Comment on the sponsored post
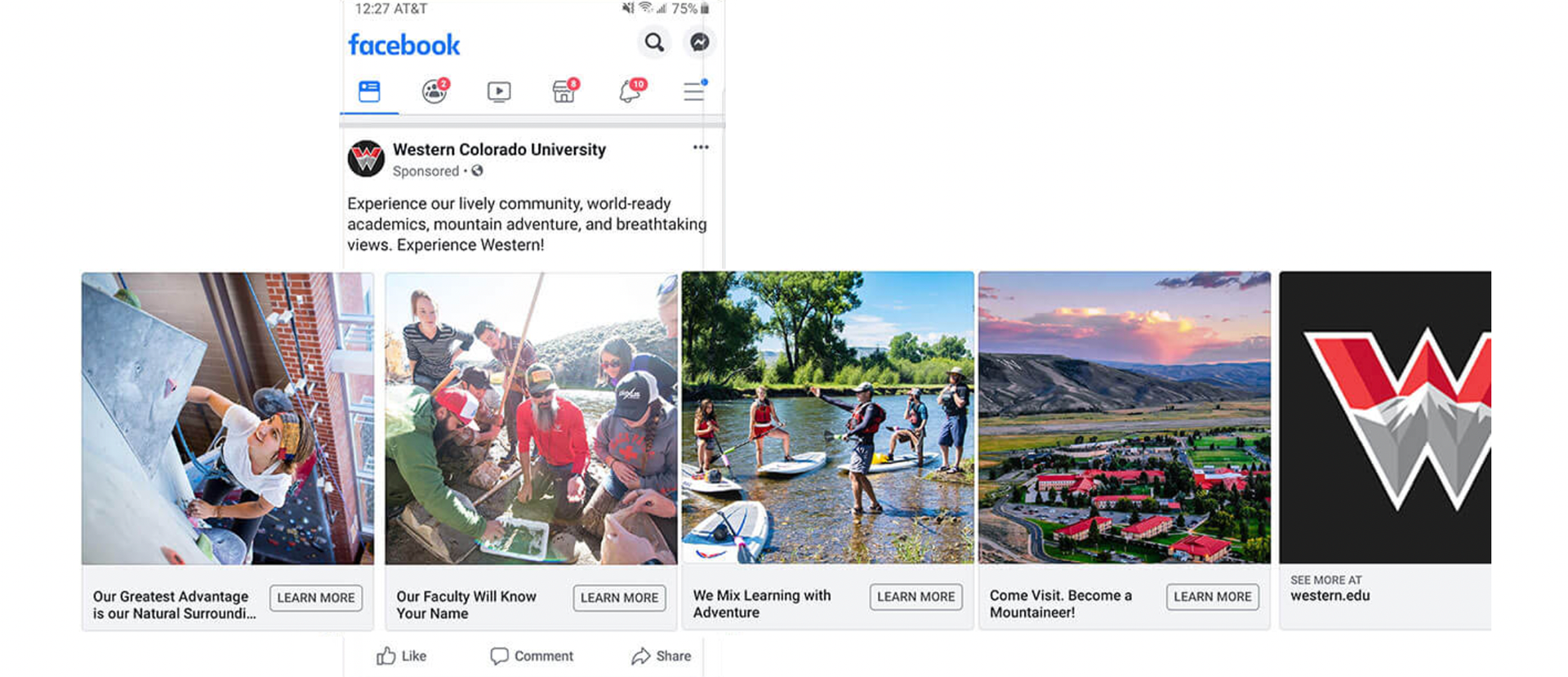This screenshot has width=1568, height=677. [x=532, y=656]
